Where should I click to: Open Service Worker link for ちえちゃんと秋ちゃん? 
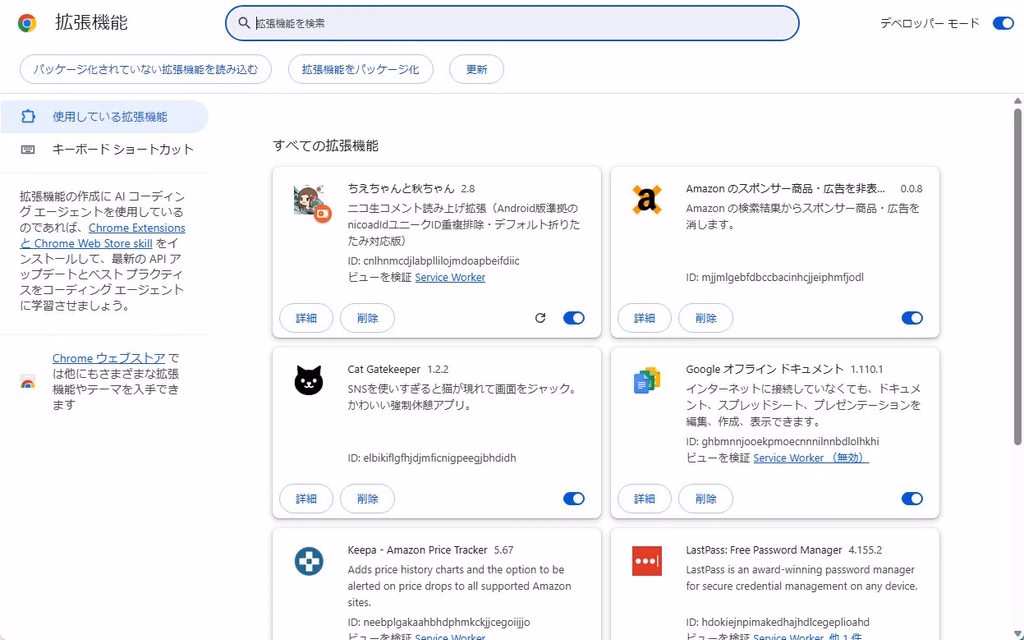click(x=450, y=278)
